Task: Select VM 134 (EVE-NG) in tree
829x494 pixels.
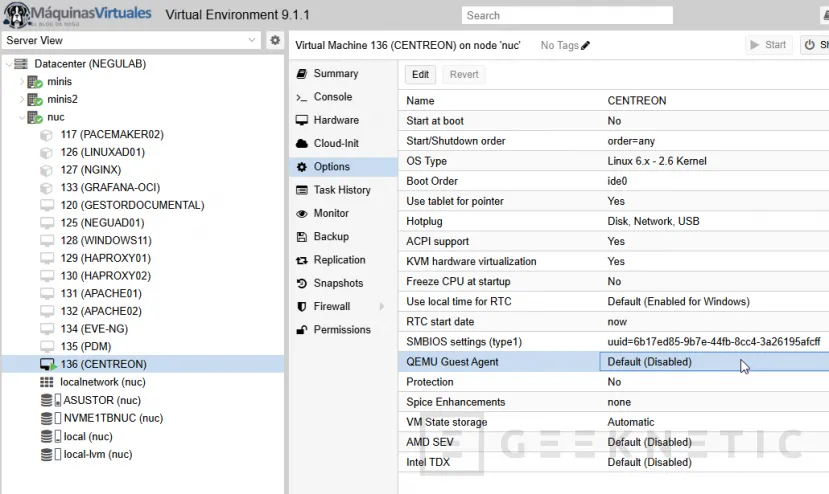Action: 143,329
